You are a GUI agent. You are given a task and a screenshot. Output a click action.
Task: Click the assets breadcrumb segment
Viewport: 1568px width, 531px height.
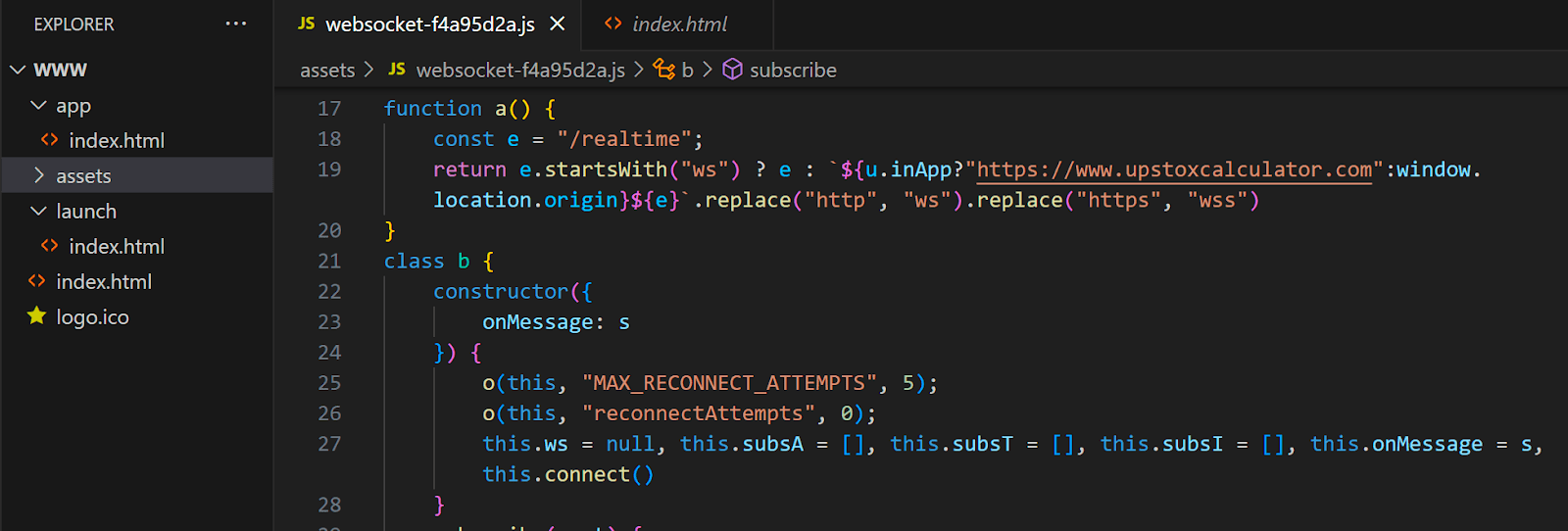point(327,70)
